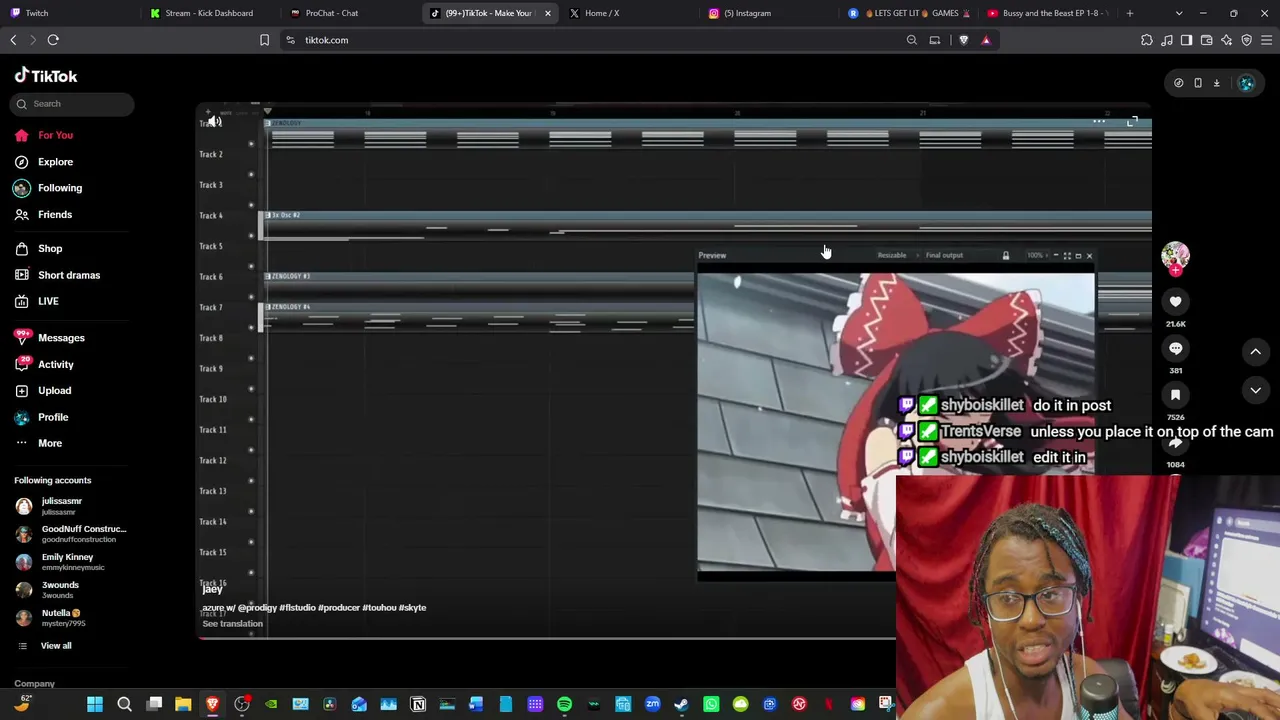This screenshot has width=1280, height=720.
Task: Open Brave Rewards triangle icon
Action: (x=986, y=40)
